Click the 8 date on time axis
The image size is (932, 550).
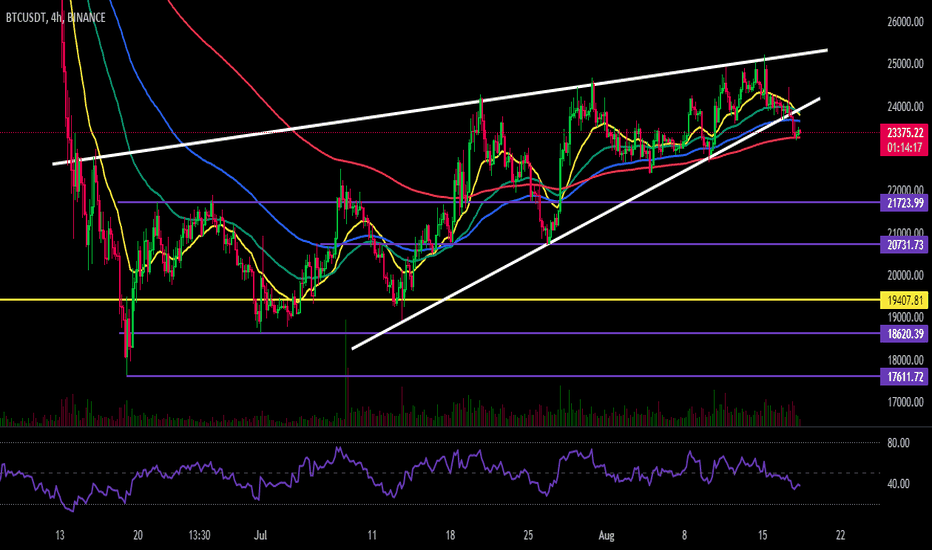[684, 535]
